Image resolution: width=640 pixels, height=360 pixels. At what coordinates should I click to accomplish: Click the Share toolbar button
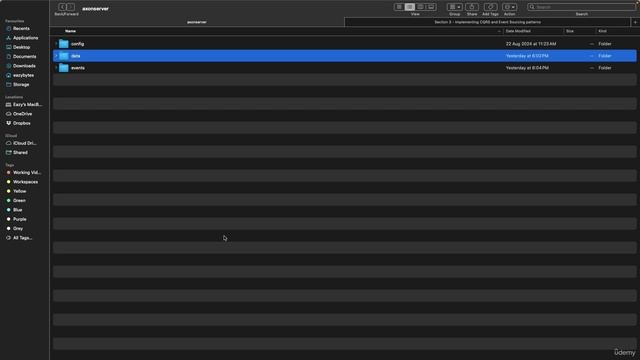click(x=472, y=7)
